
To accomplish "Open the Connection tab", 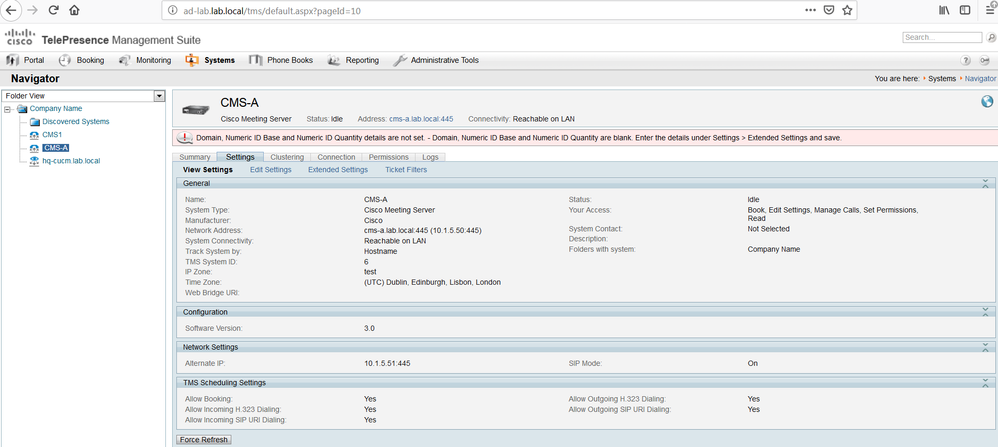I will (336, 157).
